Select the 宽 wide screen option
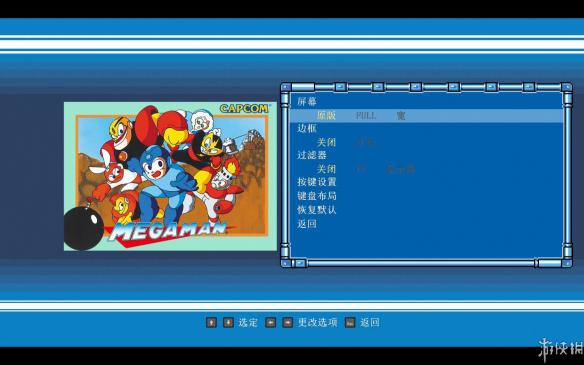 pyautogui.click(x=401, y=116)
